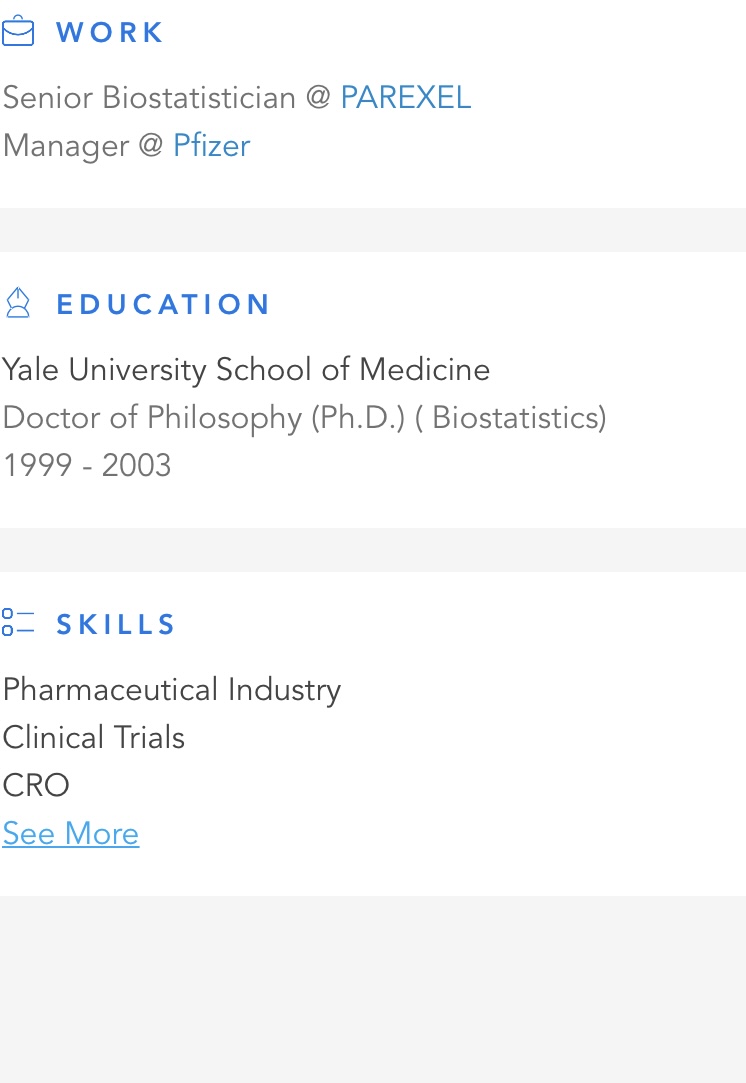This screenshot has height=1083, width=746.
Task: Select the CRO skill entry
Action: 36,785
